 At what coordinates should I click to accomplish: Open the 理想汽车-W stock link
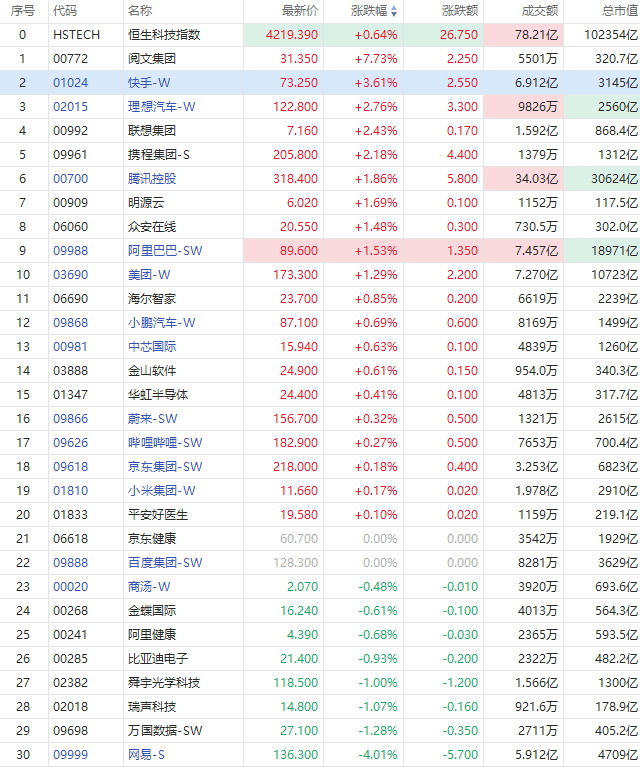[162, 107]
